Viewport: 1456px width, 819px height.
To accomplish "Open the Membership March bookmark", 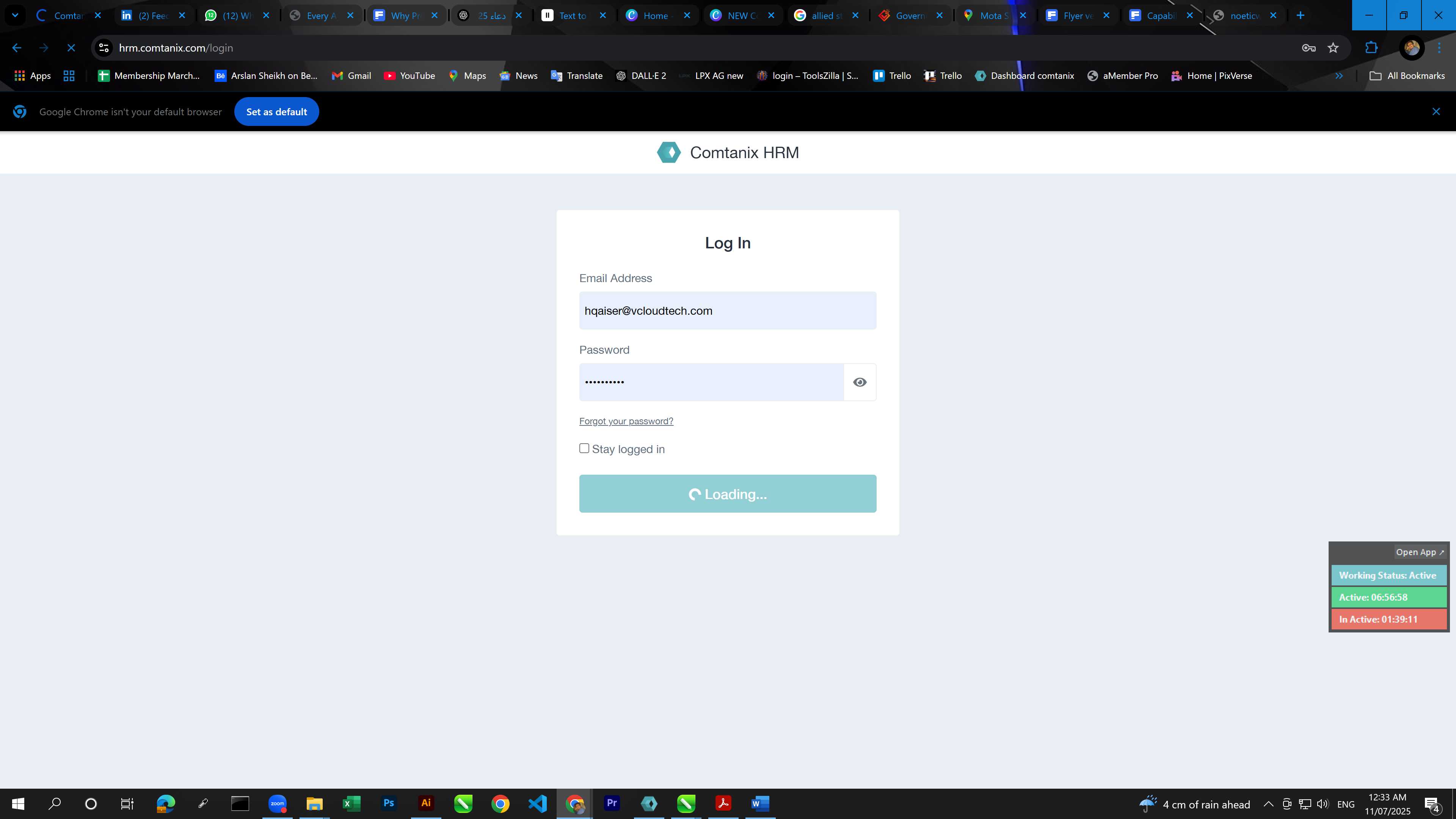I will click(149, 76).
